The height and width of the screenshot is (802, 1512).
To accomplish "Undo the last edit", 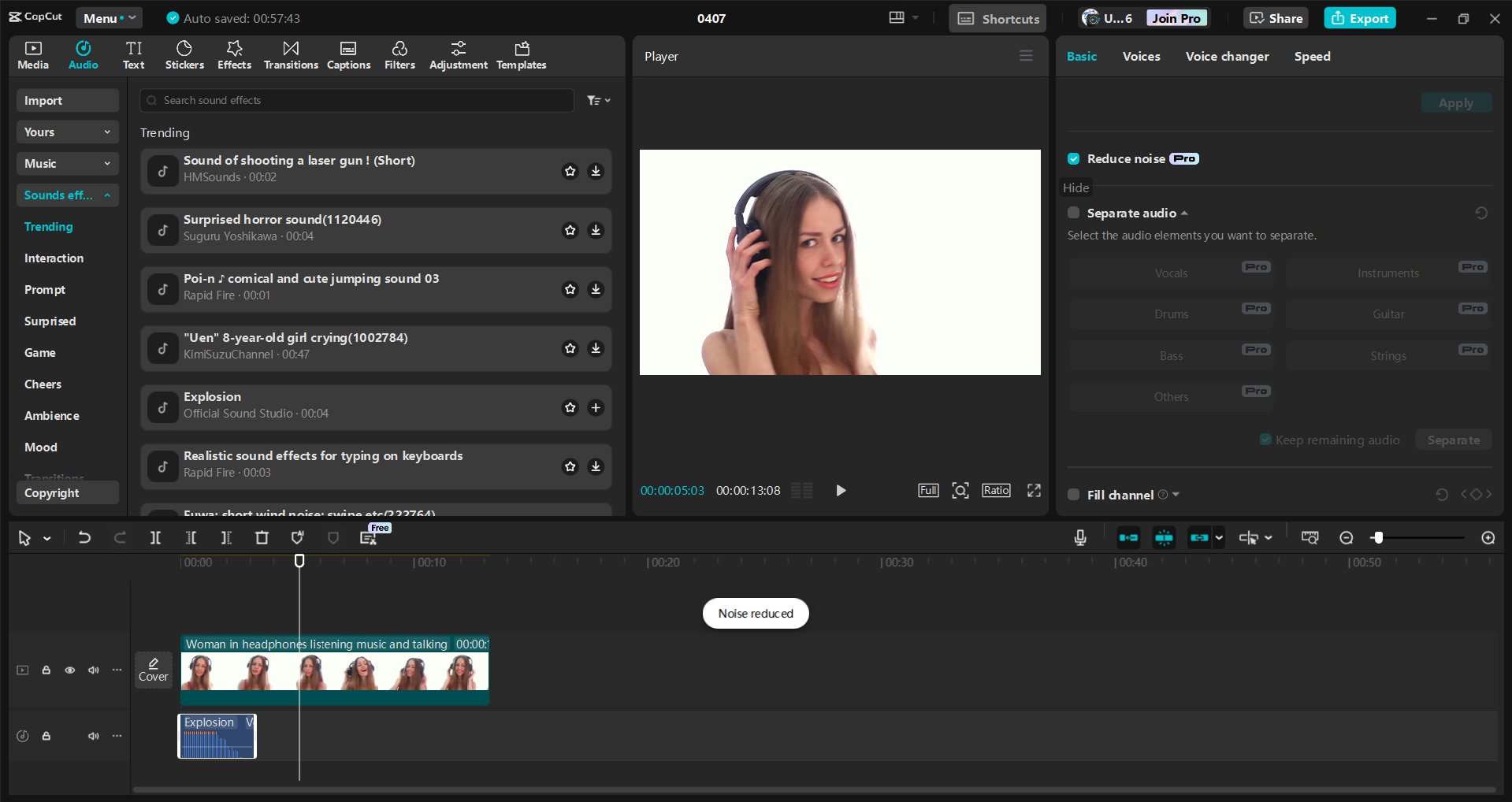I will click(84, 538).
